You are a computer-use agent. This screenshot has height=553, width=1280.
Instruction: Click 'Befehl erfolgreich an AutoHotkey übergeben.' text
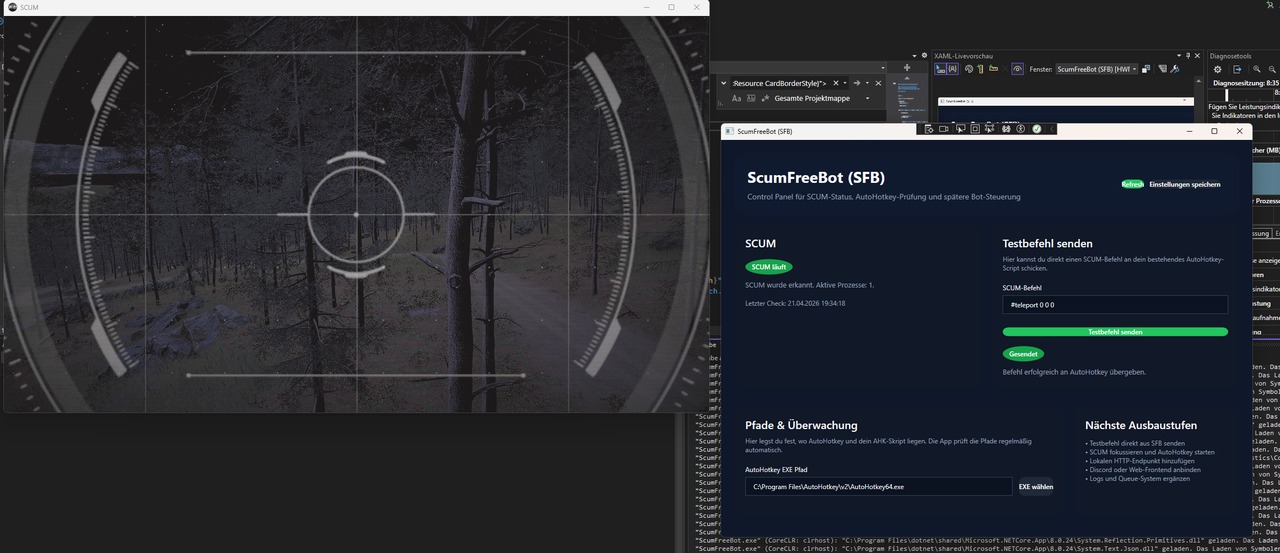(1074, 372)
